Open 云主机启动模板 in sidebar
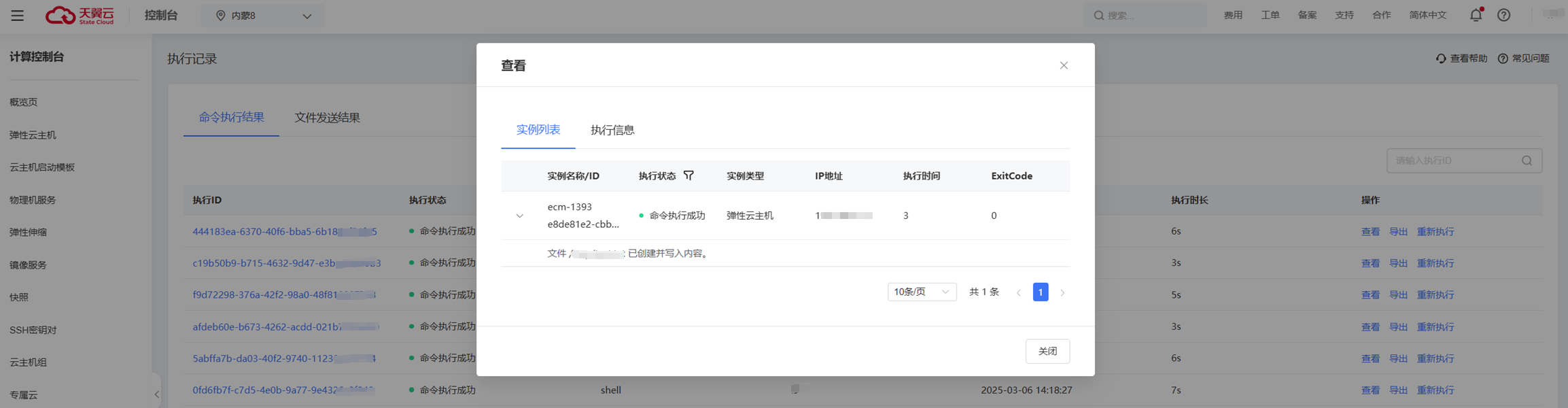This screenshot has height=408, width=1568. 42,167
